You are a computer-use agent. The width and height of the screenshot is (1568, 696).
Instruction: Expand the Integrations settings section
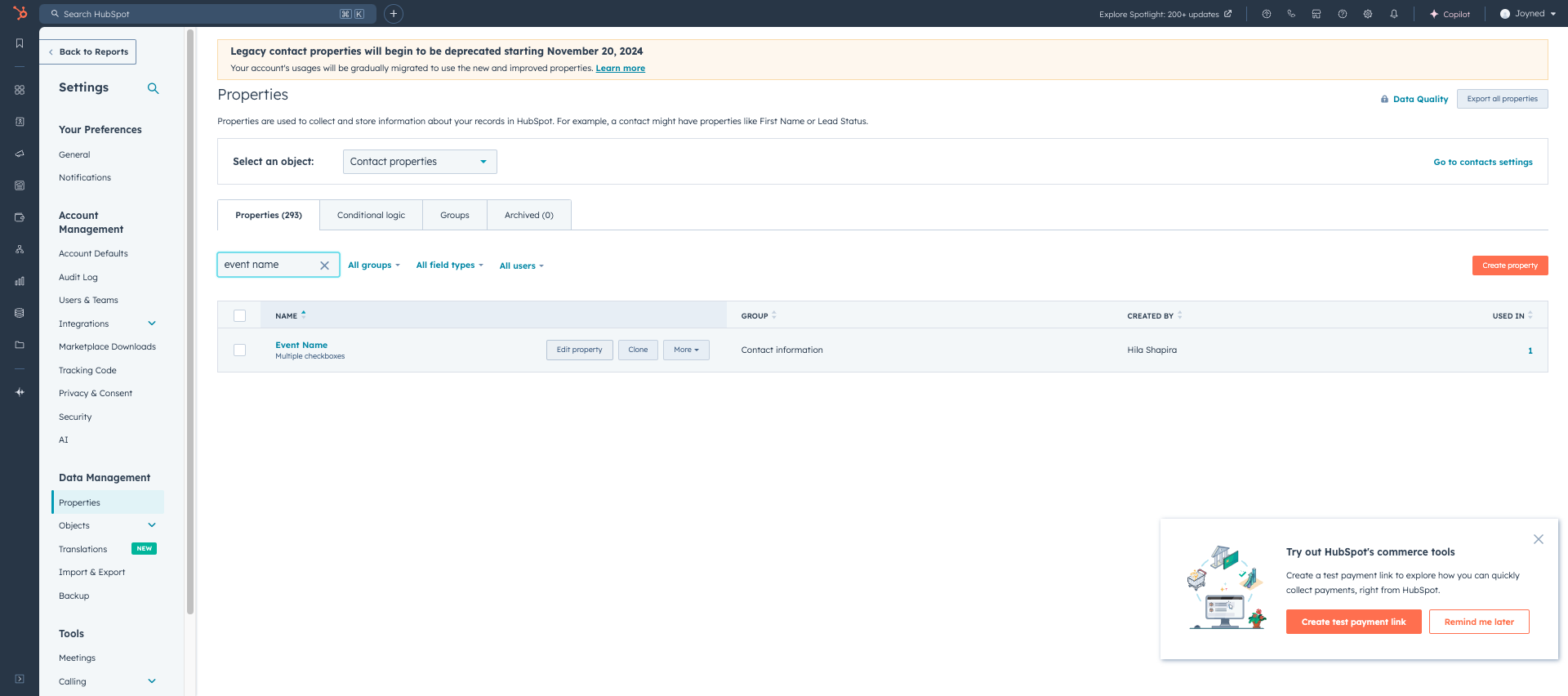(152, 323)
